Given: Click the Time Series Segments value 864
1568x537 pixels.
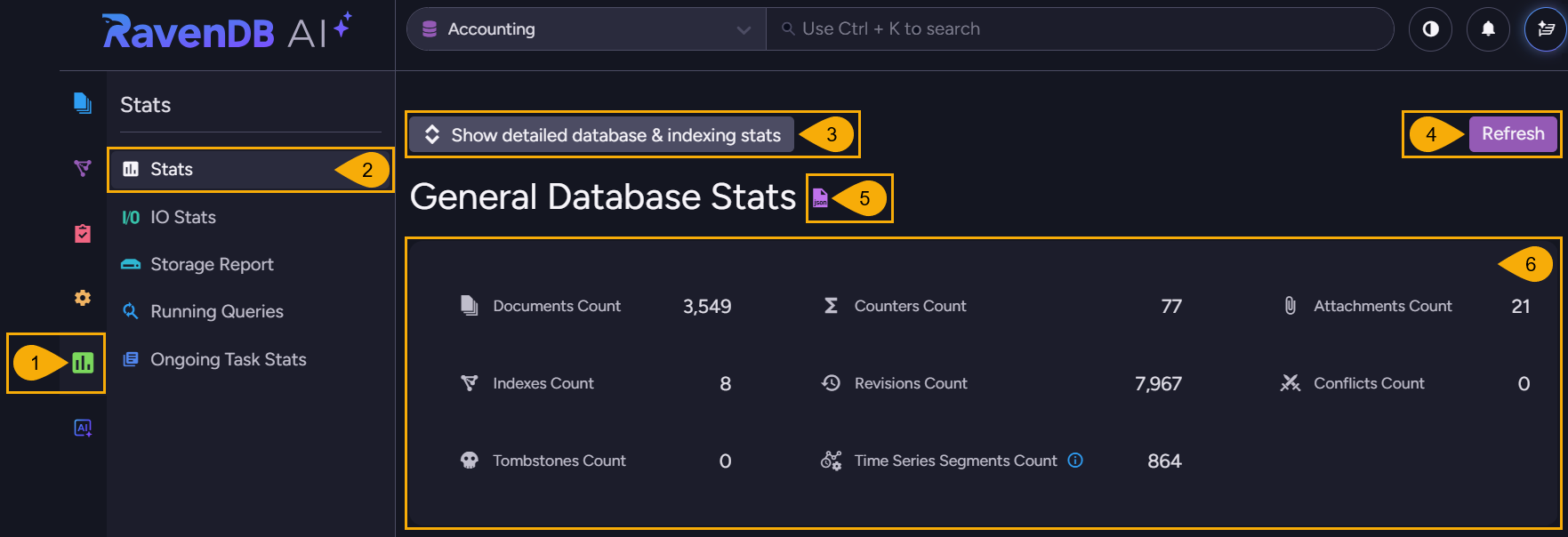Looking at the screenshot, I should [1164, 461].
